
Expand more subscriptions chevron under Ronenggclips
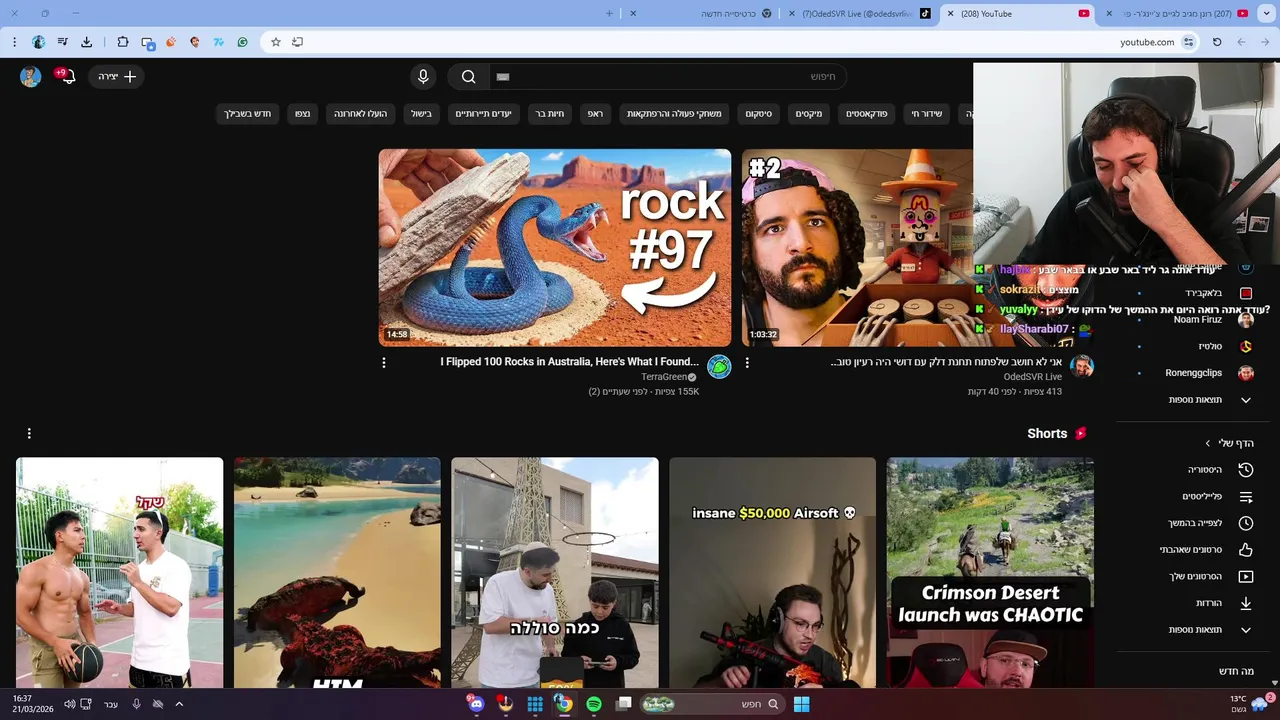[1246, 400]
